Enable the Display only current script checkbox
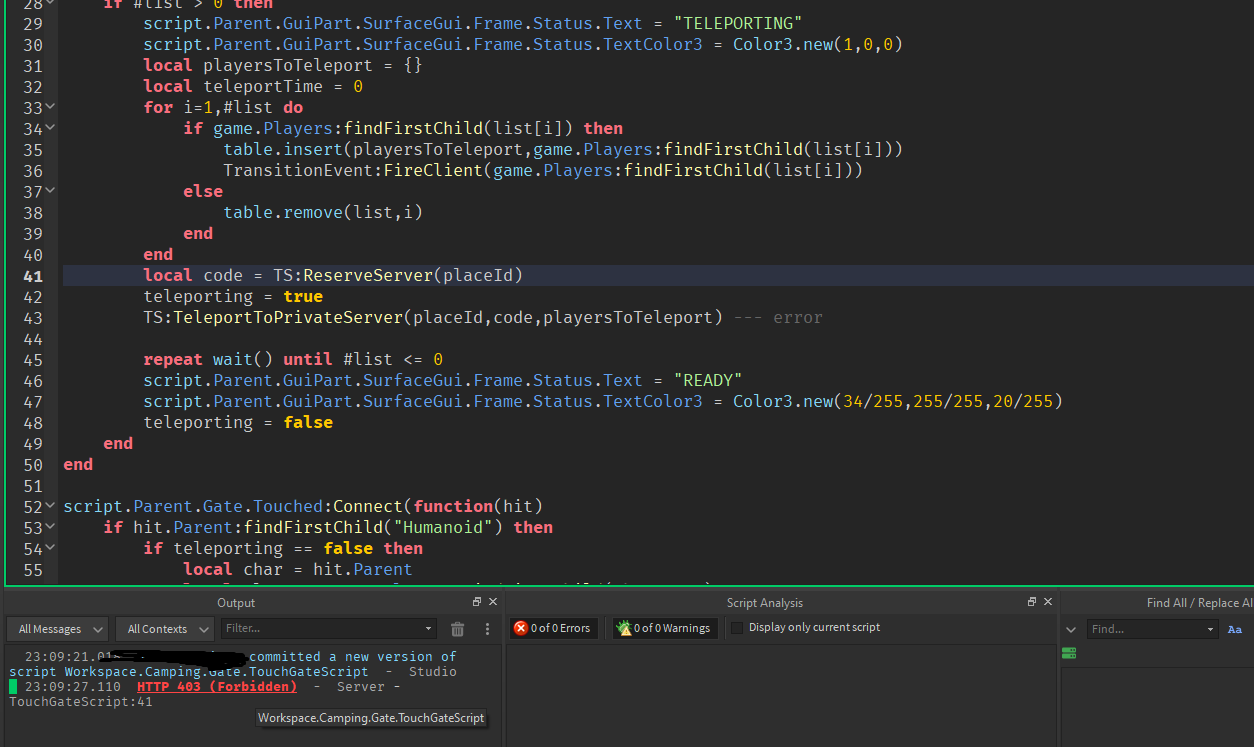This screenshot has width=1254, height=747. [737, 628]
